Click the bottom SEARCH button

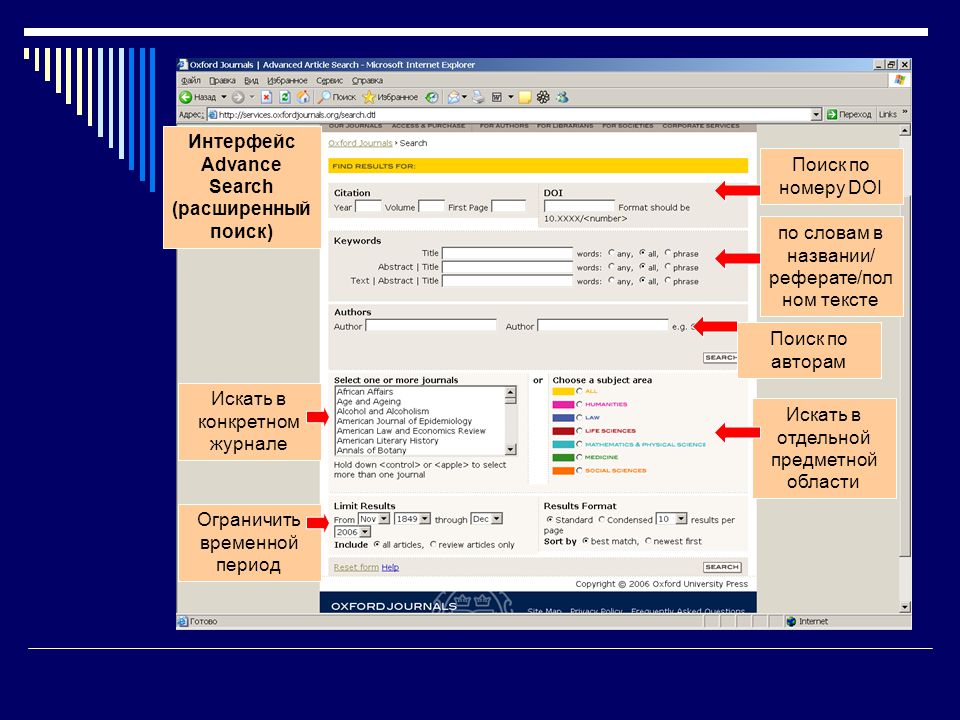point(722,567)
